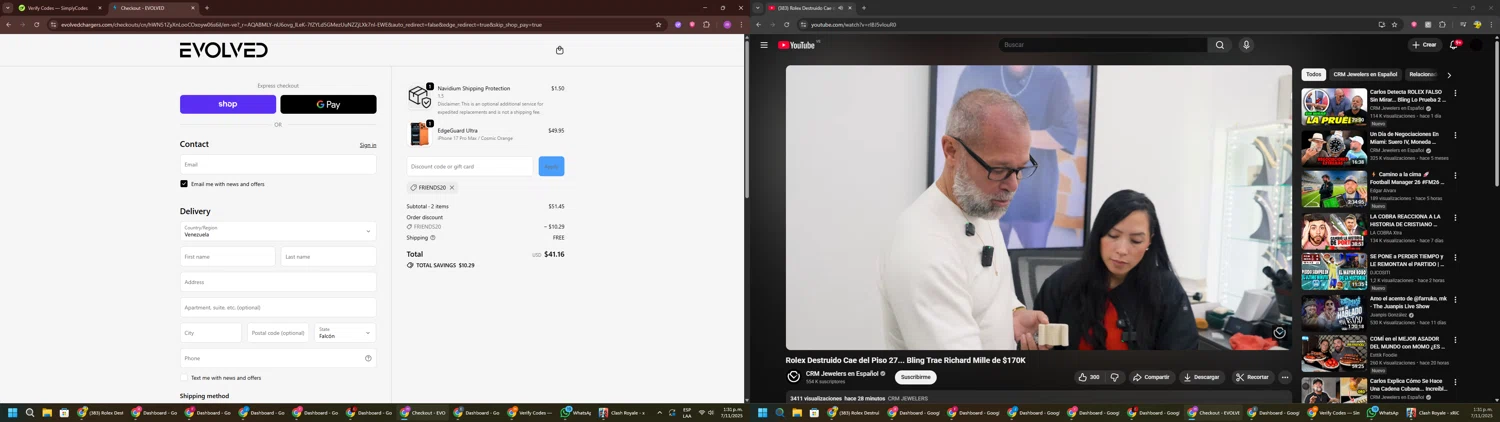Open tab search arrow in checkout browser
The height and width of the screenshot is (422, 1500).
tap(8, 8)
